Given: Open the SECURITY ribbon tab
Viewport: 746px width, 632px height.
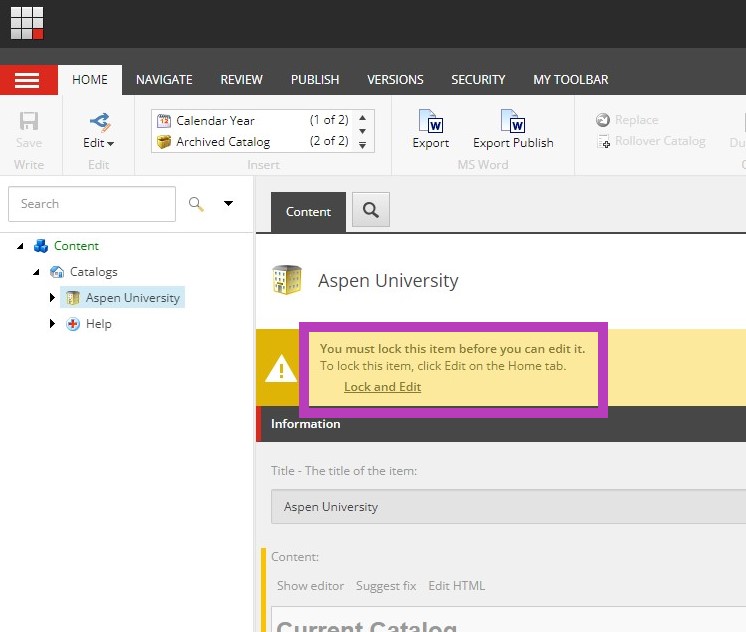Looking at the screenshot, I should (x=478, y=80).
